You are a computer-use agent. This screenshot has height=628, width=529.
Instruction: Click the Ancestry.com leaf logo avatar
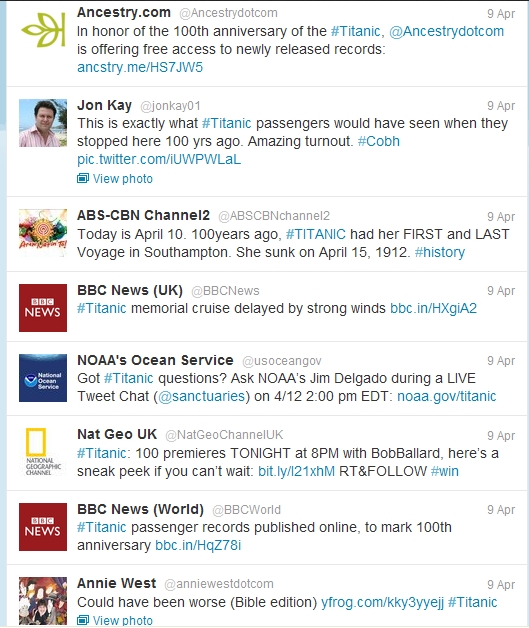coord(43,31)
